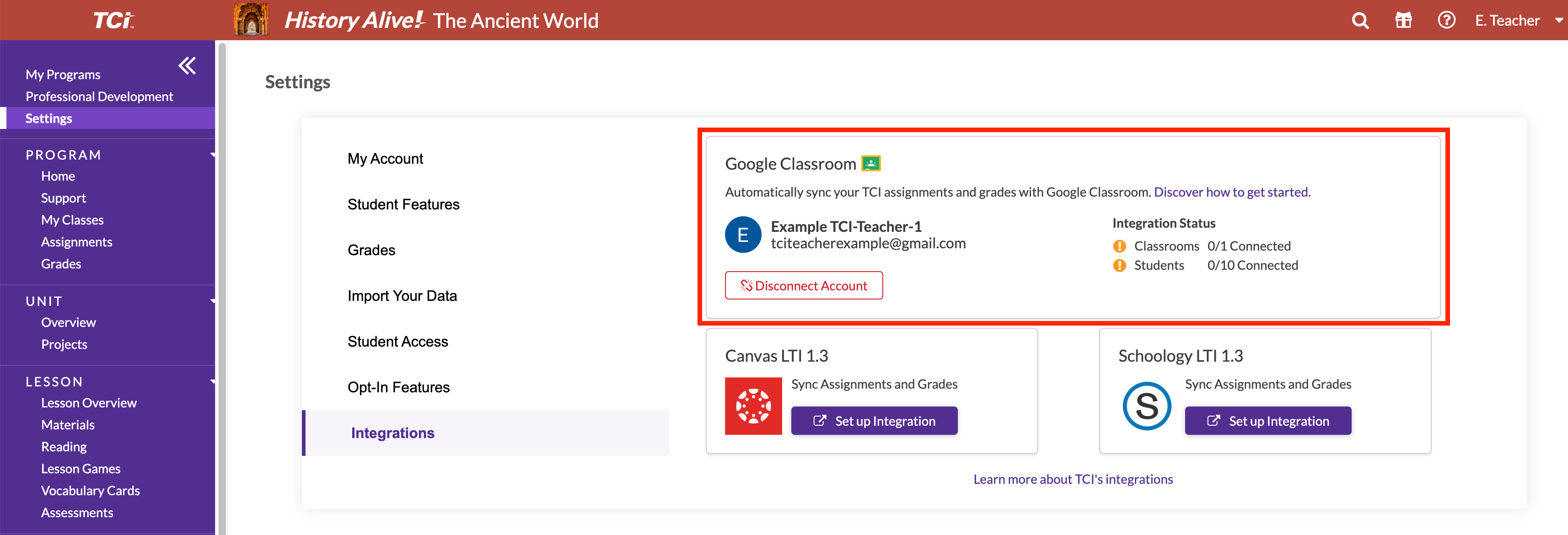Click Disconnect Account for Google Classroom
Screen dimensions: 1568x535
click(804, 285)
